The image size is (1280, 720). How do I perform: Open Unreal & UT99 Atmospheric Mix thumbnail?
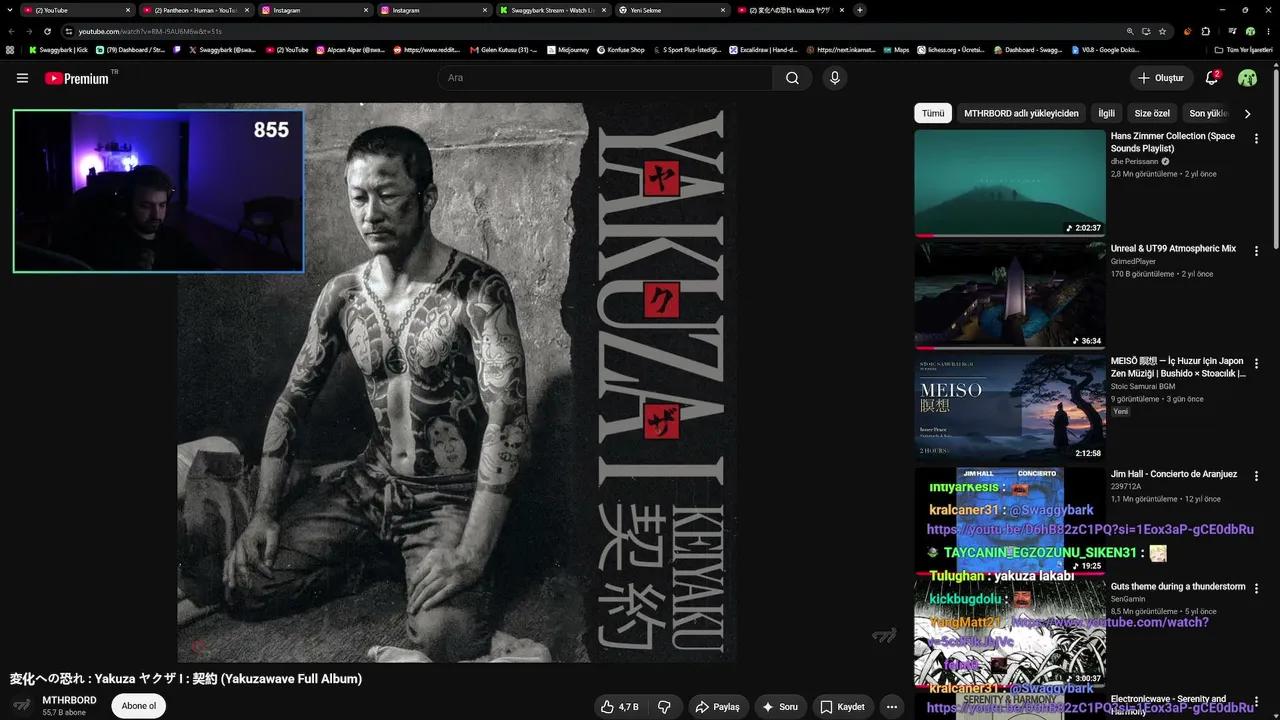pyautogui.click(x=1010, y=295)
